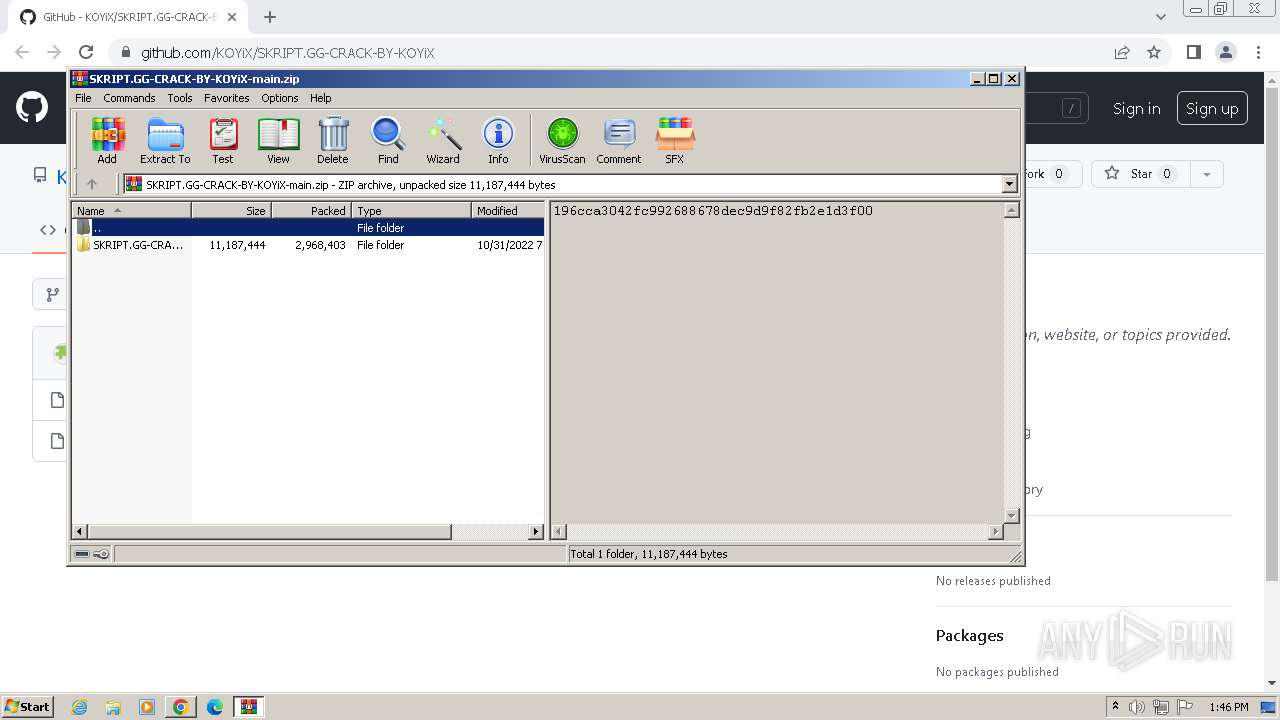This screenshot has width=1280, height=720.
Task: Click the WinRAR taskbar button
Action: 248,707
